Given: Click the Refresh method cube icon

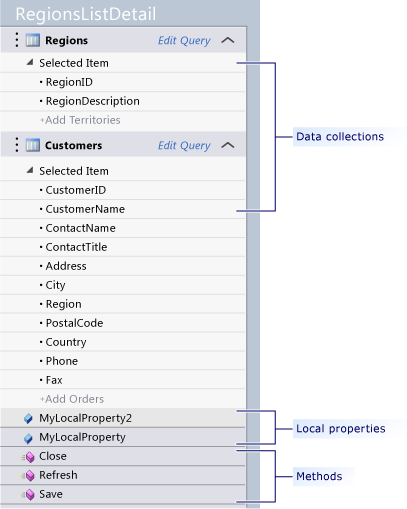Looking at the screenshot, I should tap(29, 476).
